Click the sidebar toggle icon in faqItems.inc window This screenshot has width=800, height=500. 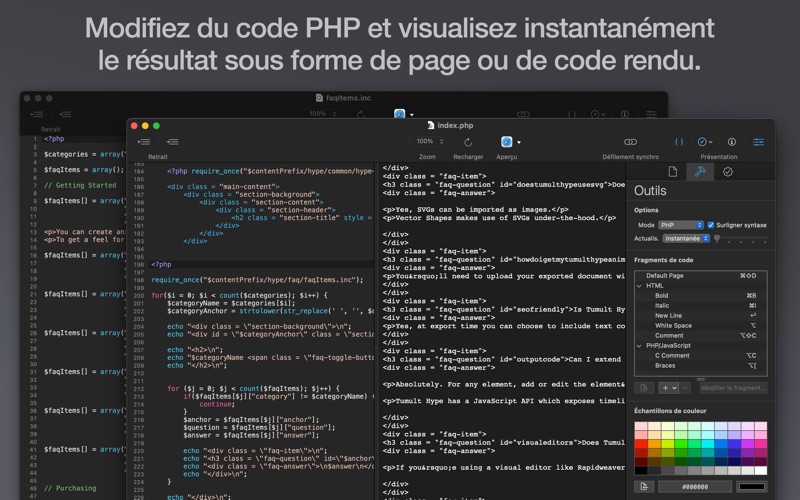pyautogui.click(x=651, y=114)
